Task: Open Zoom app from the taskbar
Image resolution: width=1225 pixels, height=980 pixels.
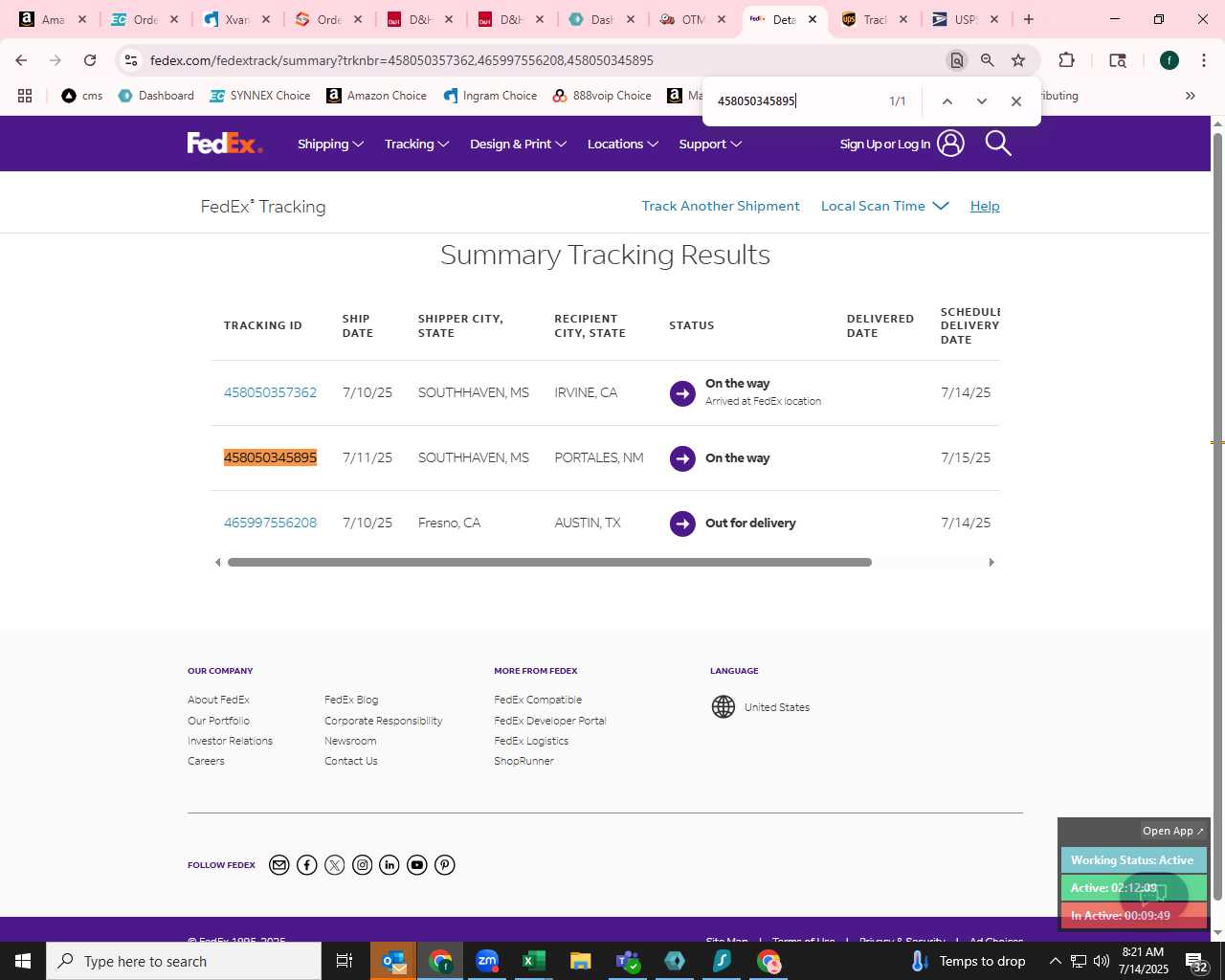Action: tap(487, 961)
